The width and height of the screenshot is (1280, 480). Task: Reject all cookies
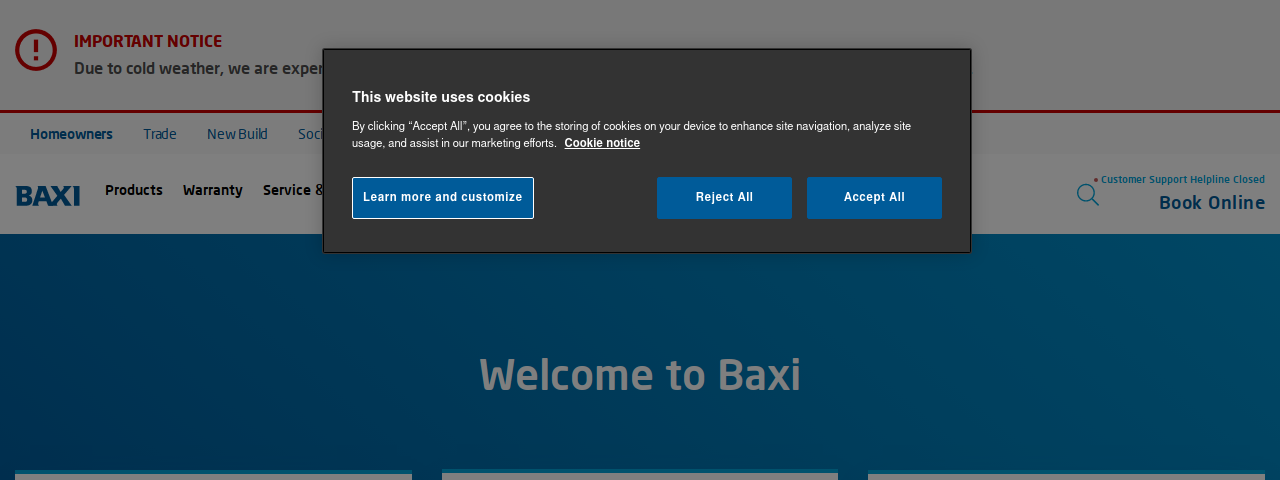[x=724, y=198]
